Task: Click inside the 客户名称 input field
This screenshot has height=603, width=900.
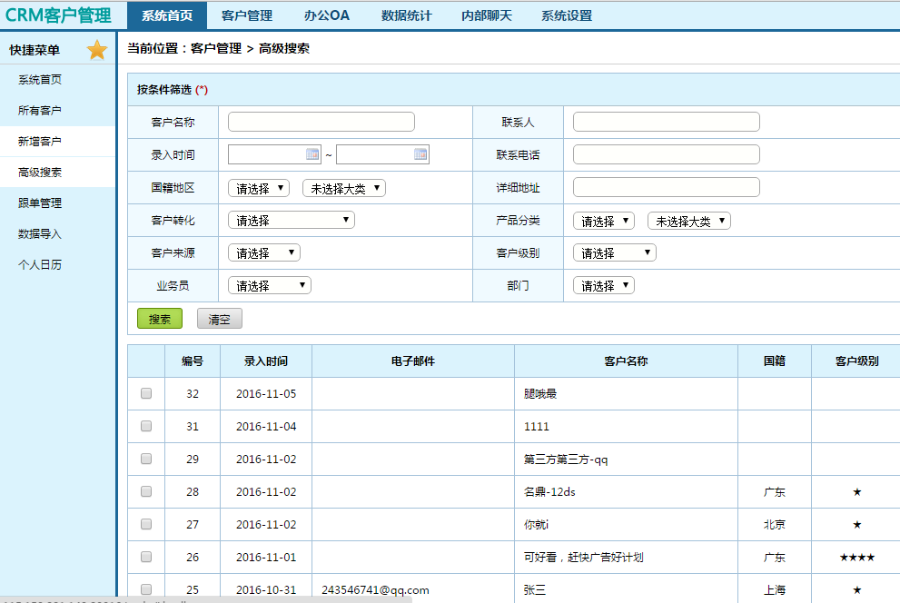Action: click(320, 120)
